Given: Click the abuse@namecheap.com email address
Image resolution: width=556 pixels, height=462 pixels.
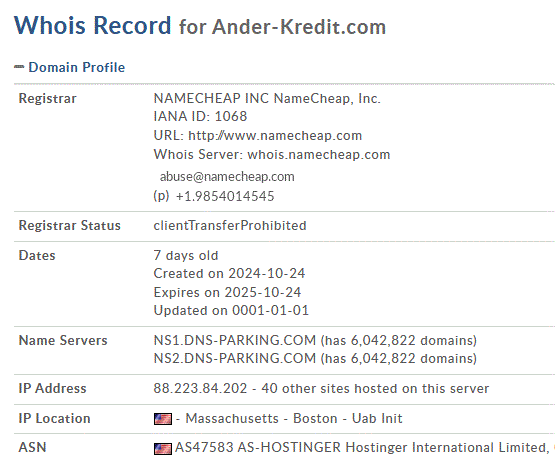Looking at the screenshot, I should [227, 176].
